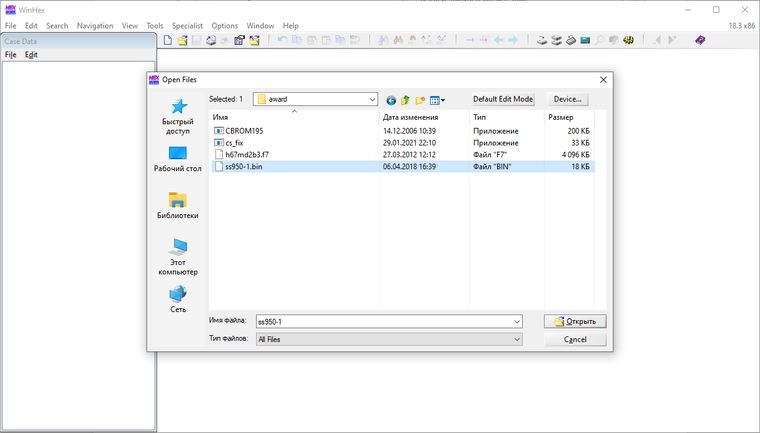Viewport: 760px width, 433px height.
Task: Click the Properties toolbar icon
Action: (239, 40)
